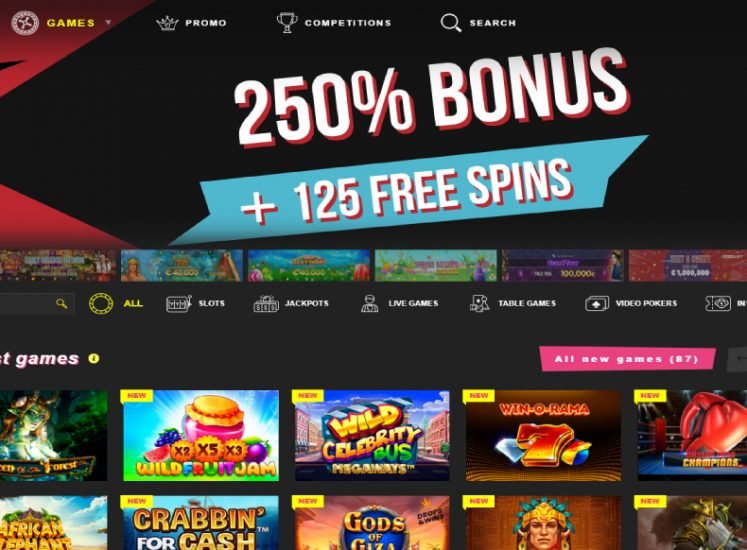
Task: Open Wild Celebrity Bus Megaways game
Action: (372, 435)
